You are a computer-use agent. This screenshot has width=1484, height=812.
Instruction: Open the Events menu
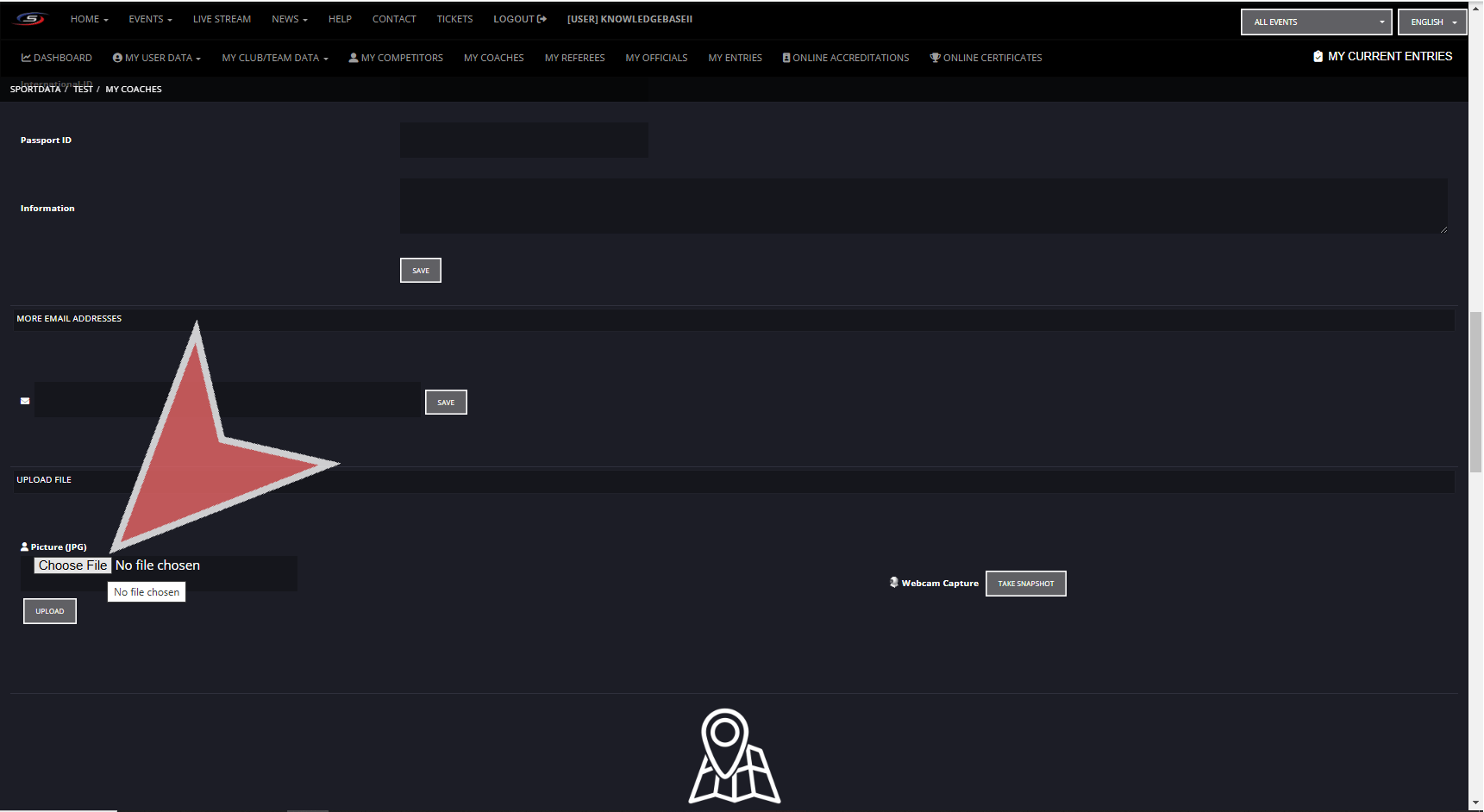pyautogui.click(x=150, y=19)
